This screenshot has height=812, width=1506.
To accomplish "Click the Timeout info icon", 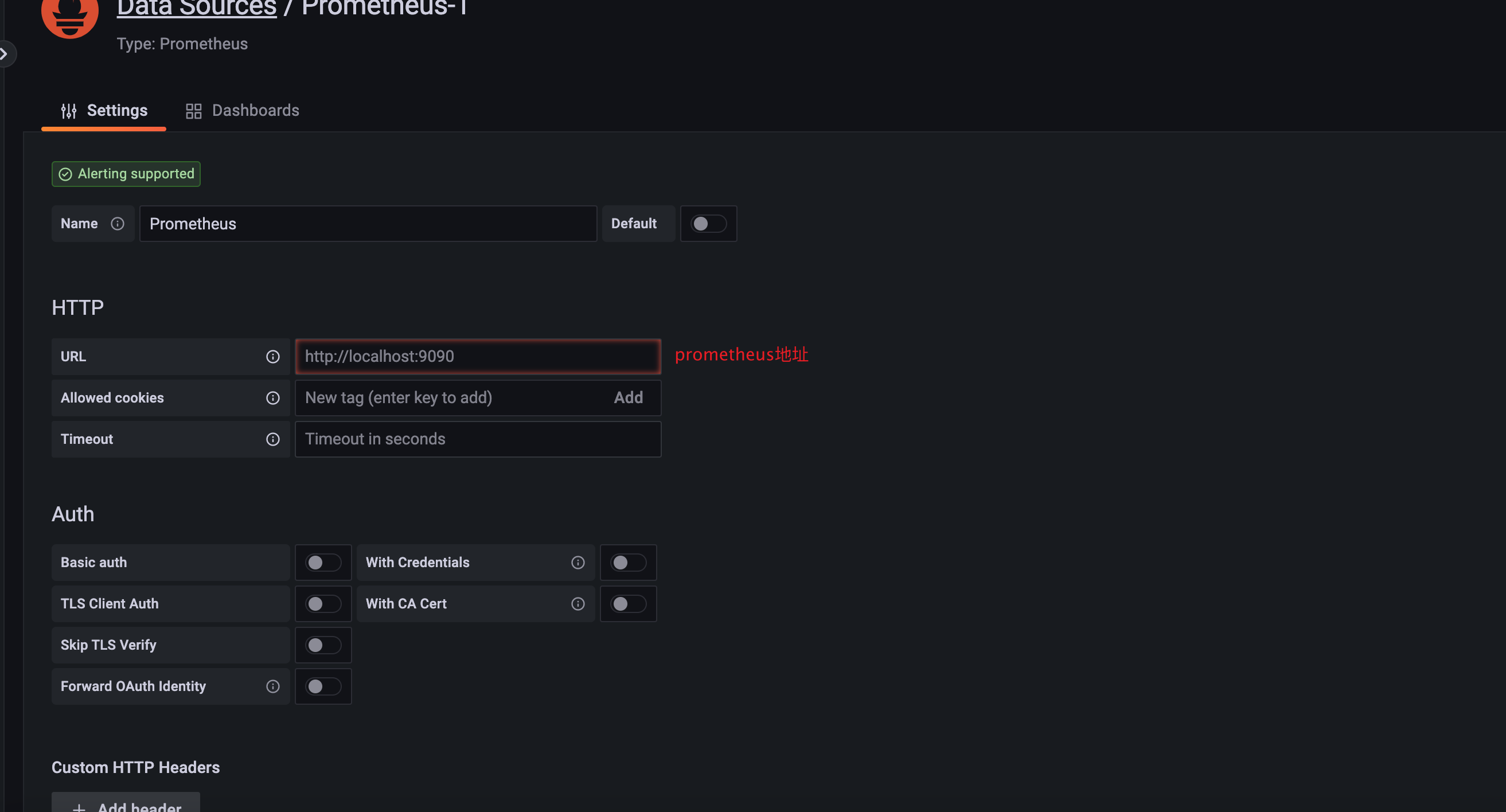I will (x=272, y=440).
